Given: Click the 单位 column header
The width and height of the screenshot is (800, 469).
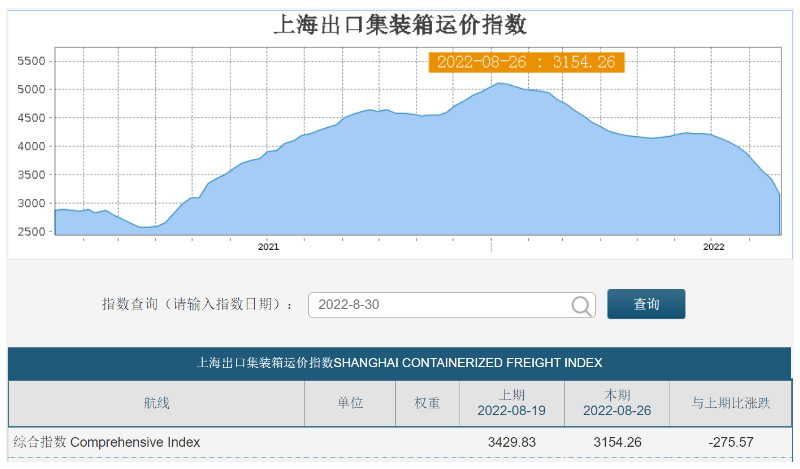Looking at the screenshot, I should [350, 403].
